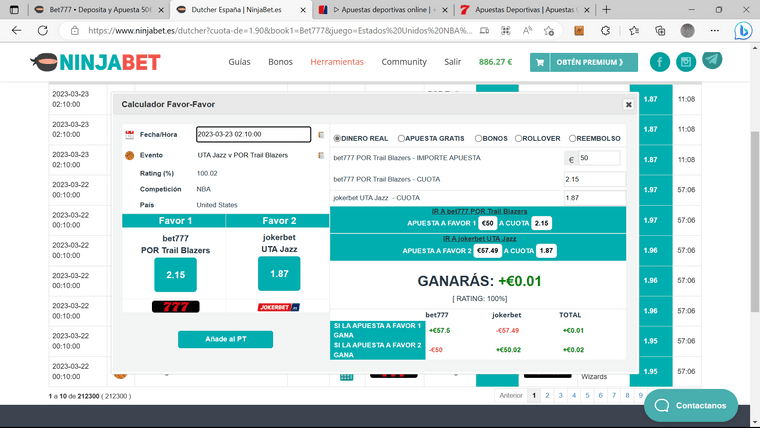Open the NinjaBet Facebook icon
The image size is (760, 428).
[660, 62]
